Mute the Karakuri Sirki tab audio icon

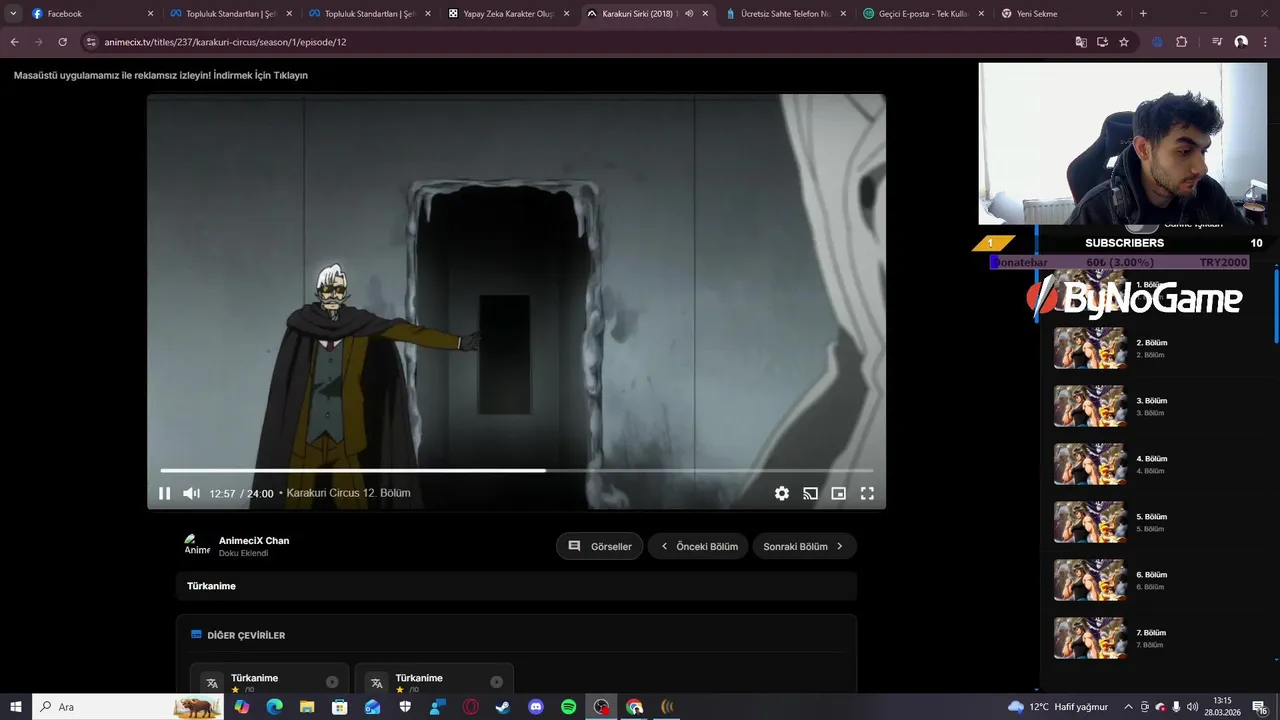[689, 14]
